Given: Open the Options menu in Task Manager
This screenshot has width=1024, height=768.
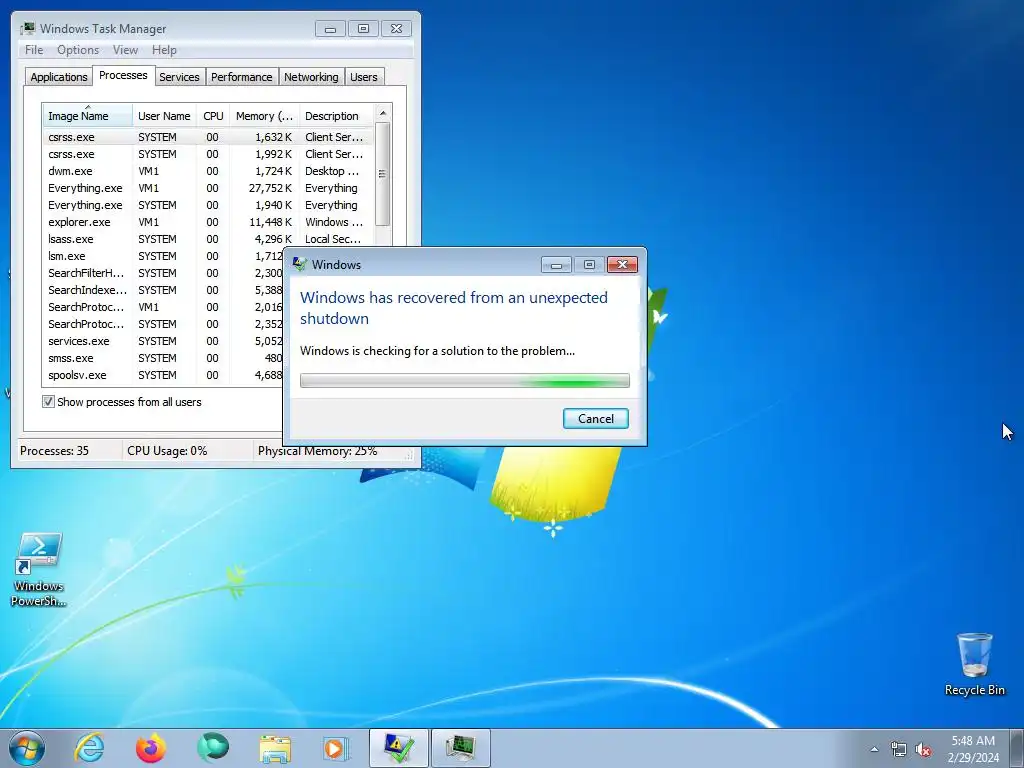Looking at the screenshot, I should [x=78, y=50].
